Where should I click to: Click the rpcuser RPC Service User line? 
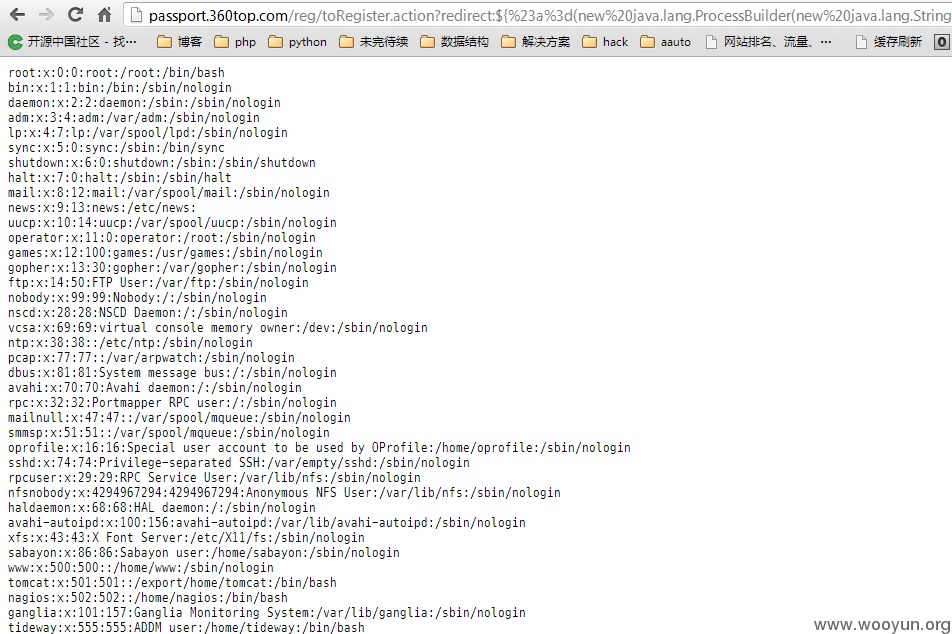(214, 477)
